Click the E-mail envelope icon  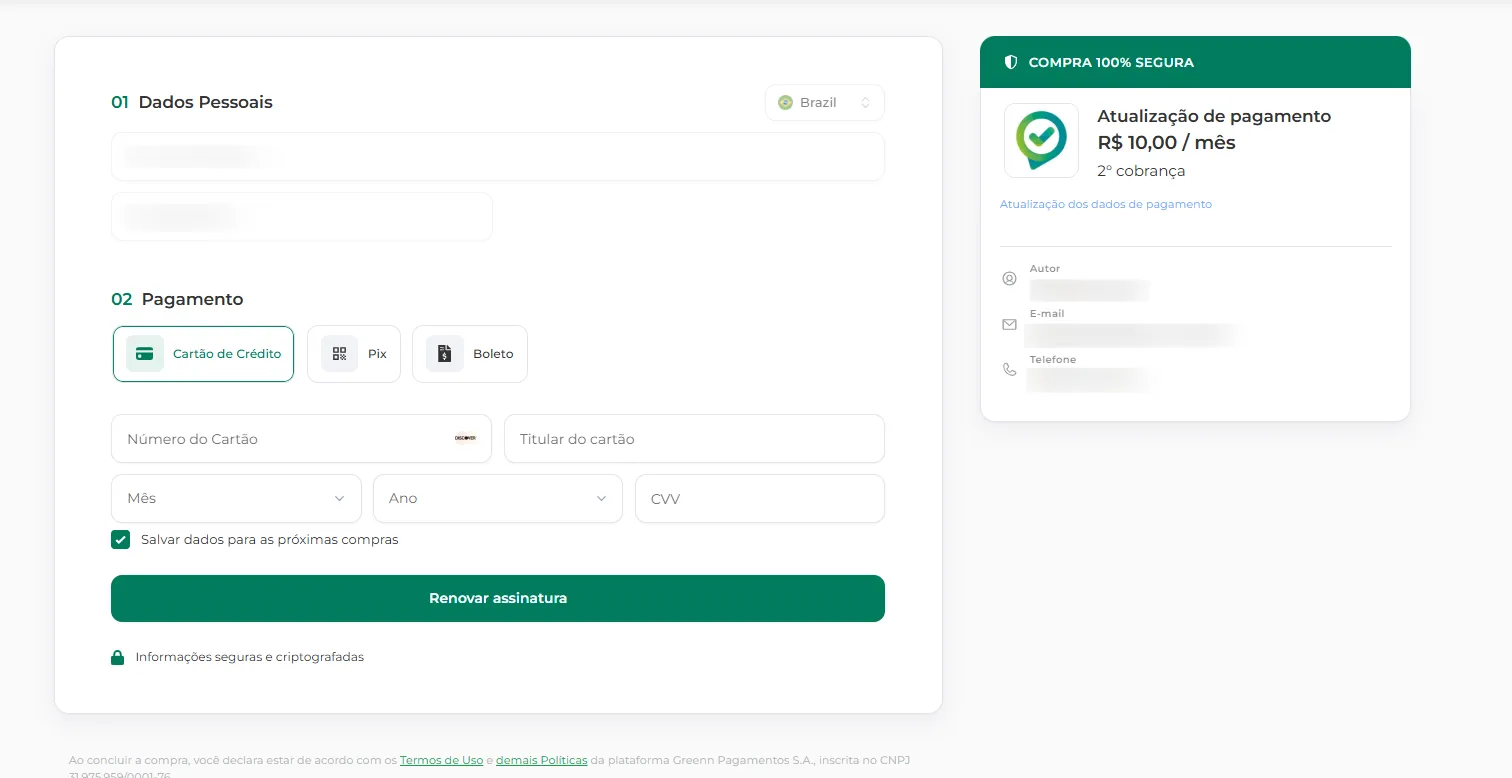click(1009, 324)
